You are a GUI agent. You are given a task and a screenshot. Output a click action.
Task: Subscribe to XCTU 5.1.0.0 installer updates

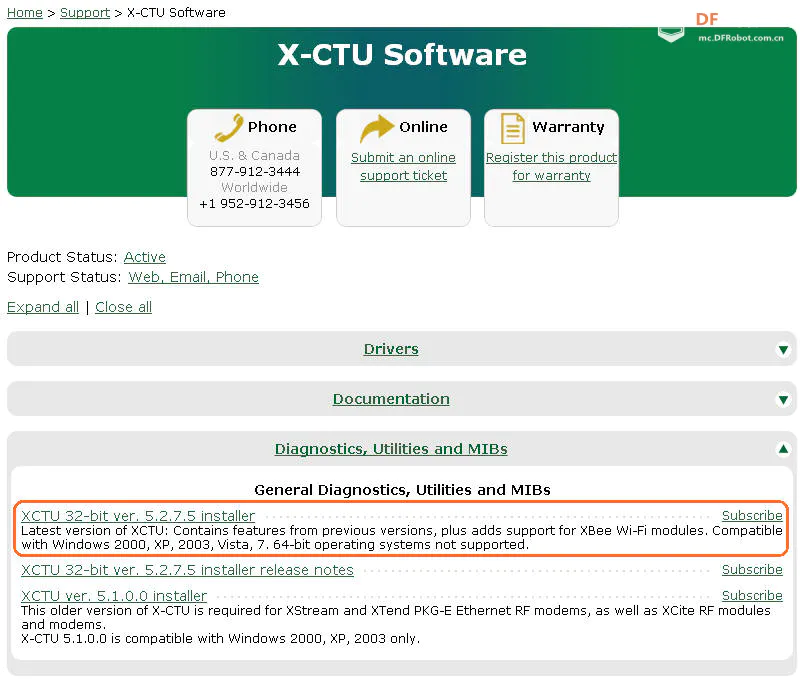[752, 595]
